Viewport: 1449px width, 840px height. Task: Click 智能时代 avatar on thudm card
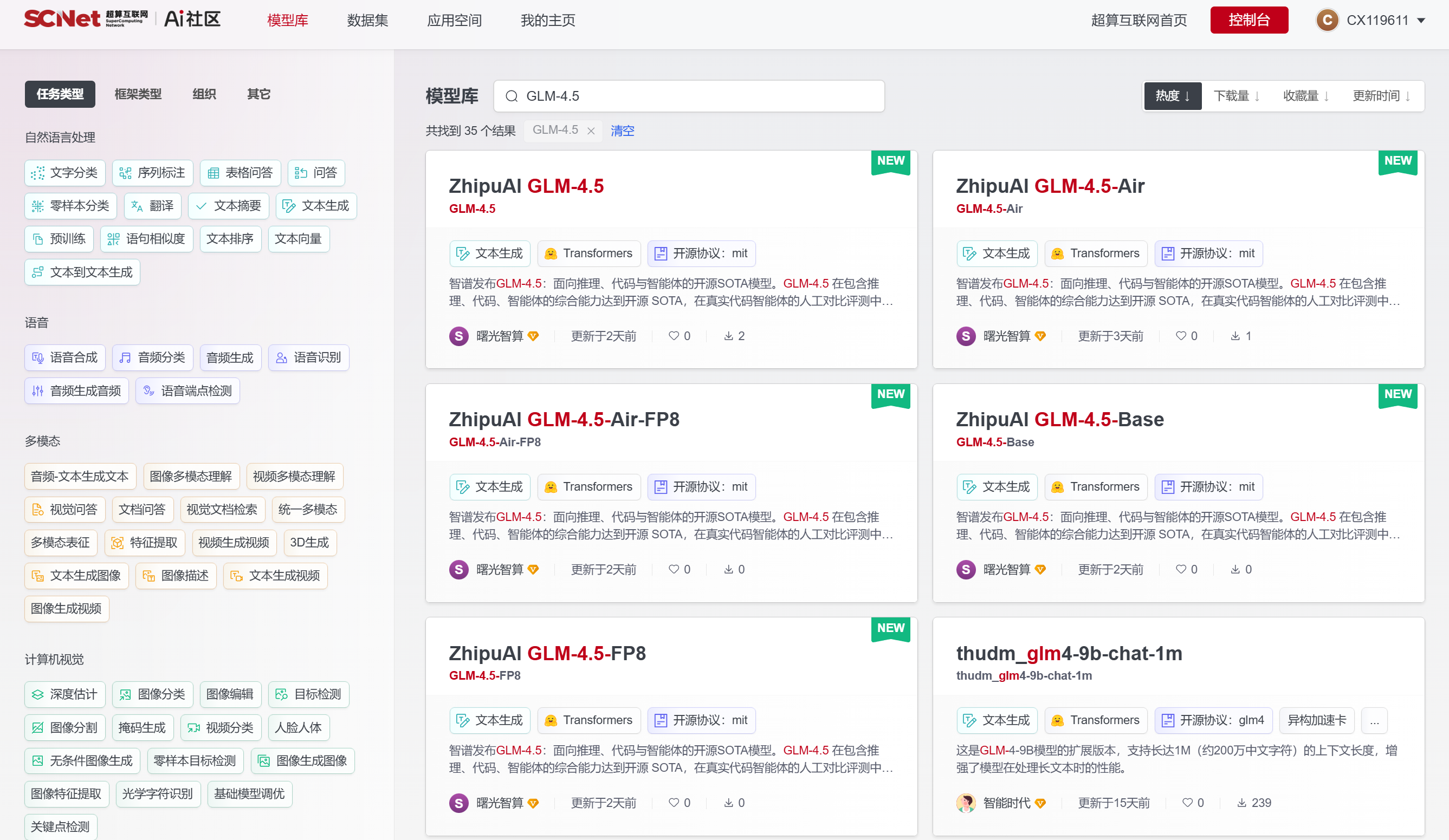[966, 802]
